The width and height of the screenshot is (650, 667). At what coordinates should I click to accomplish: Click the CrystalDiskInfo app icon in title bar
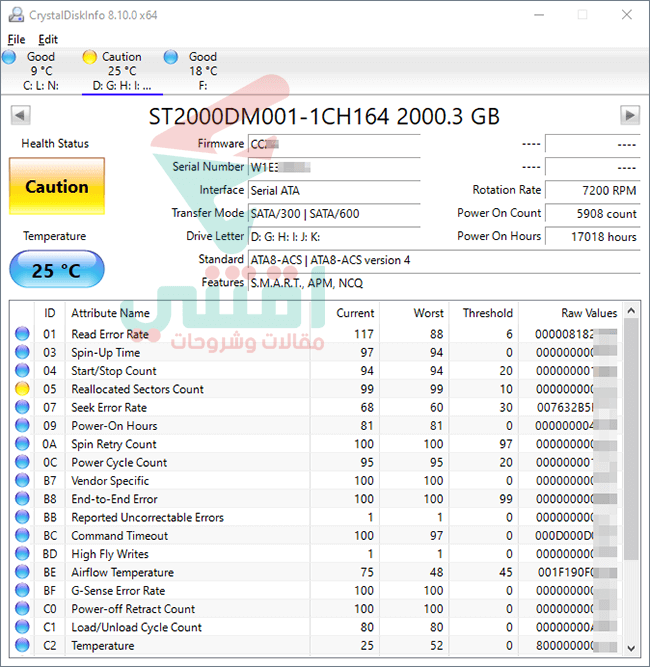coord(17,15)
